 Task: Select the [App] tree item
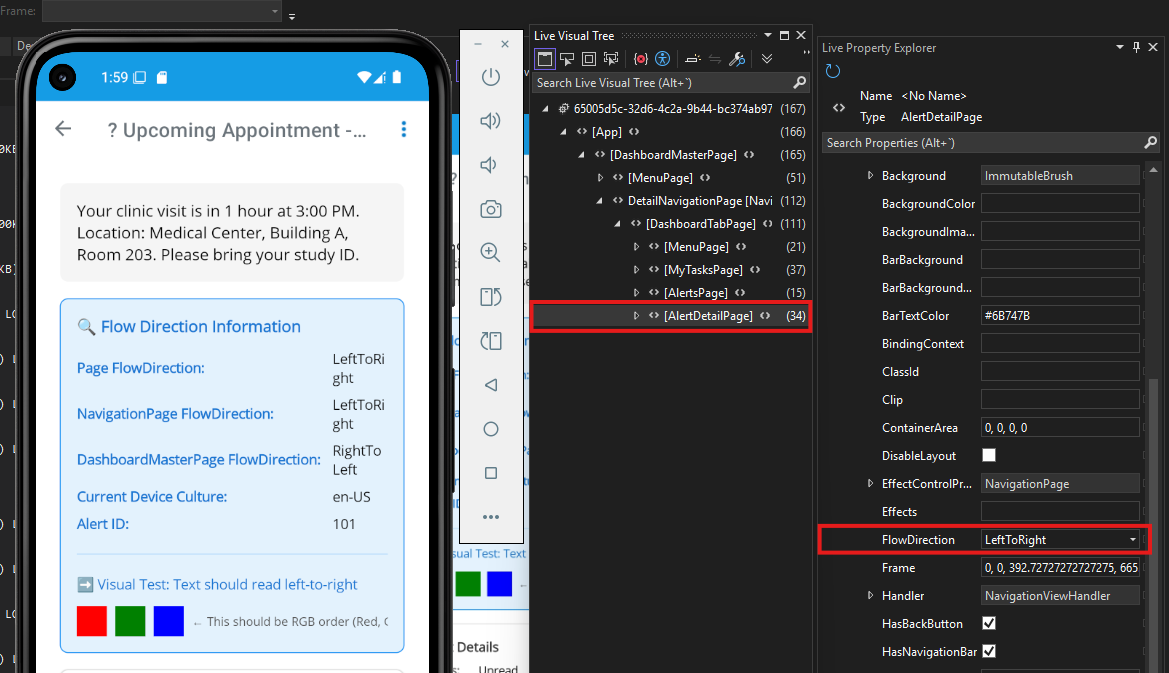point(607,132)
